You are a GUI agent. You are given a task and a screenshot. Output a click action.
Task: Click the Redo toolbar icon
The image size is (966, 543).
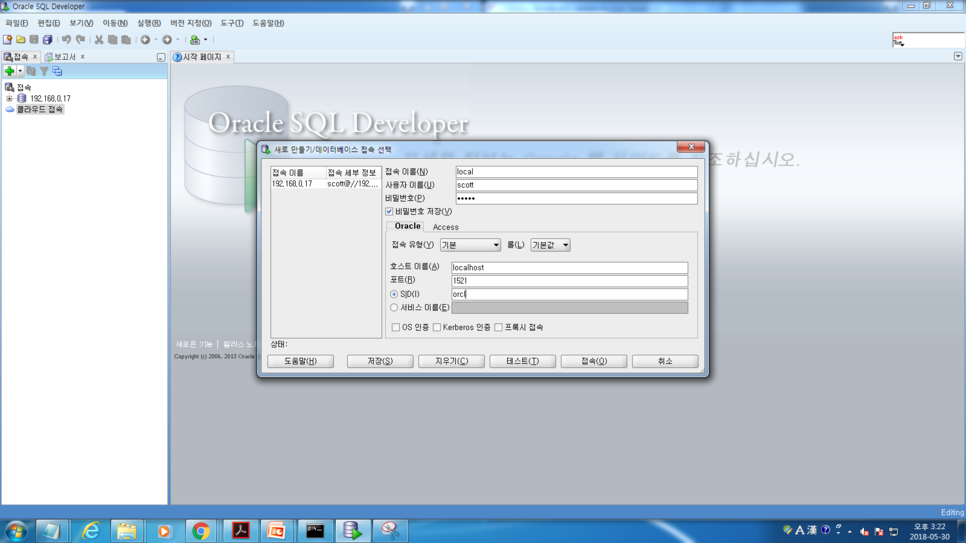[x=80, y=39]
